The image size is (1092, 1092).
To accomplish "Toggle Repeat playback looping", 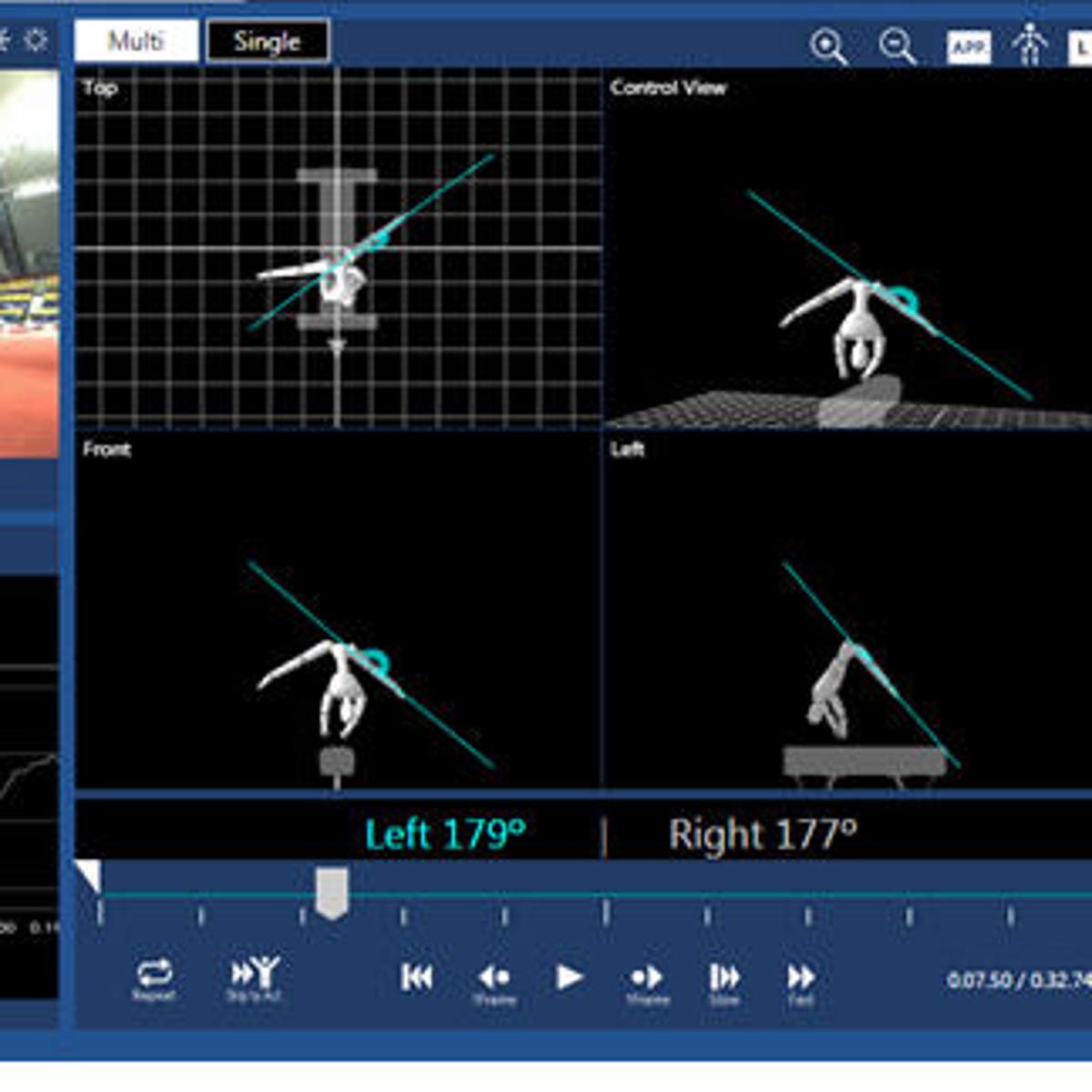I will point(156,976).
